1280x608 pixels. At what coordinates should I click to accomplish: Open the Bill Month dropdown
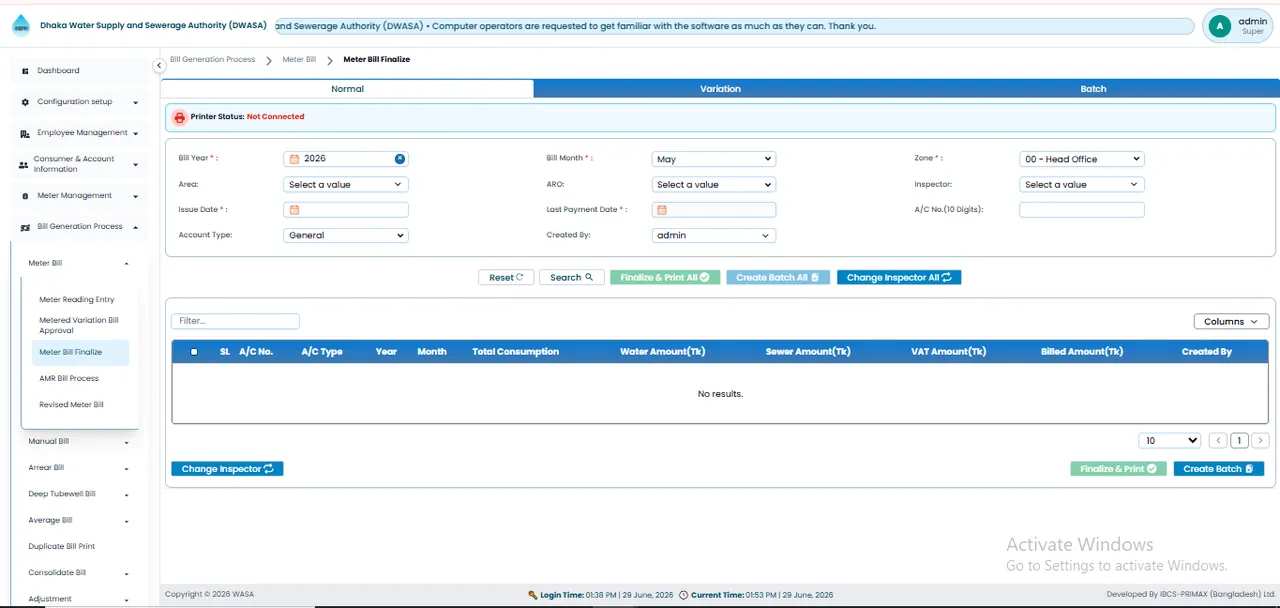pyautogui.click(x=714, y=159)
